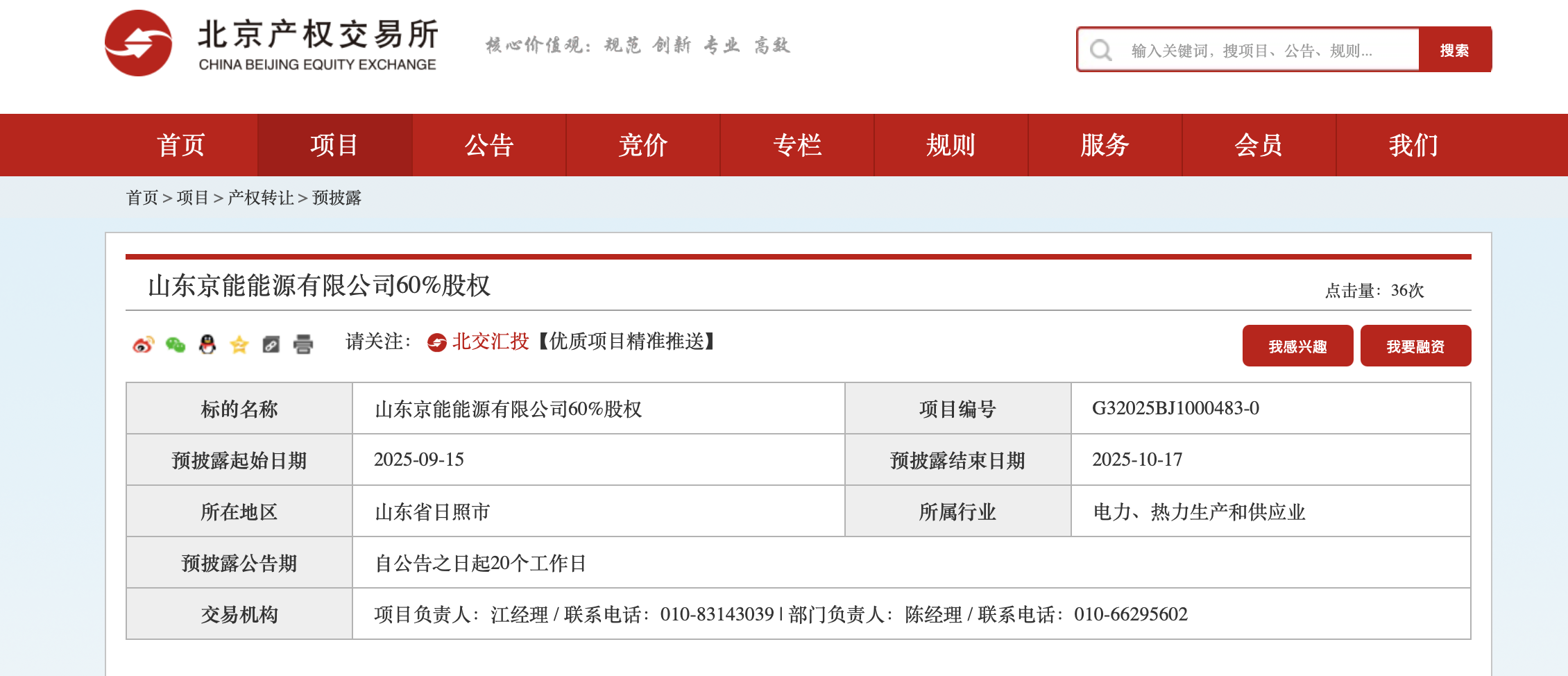Click the Beijing Equity Exchange logo

pos(271,43)
